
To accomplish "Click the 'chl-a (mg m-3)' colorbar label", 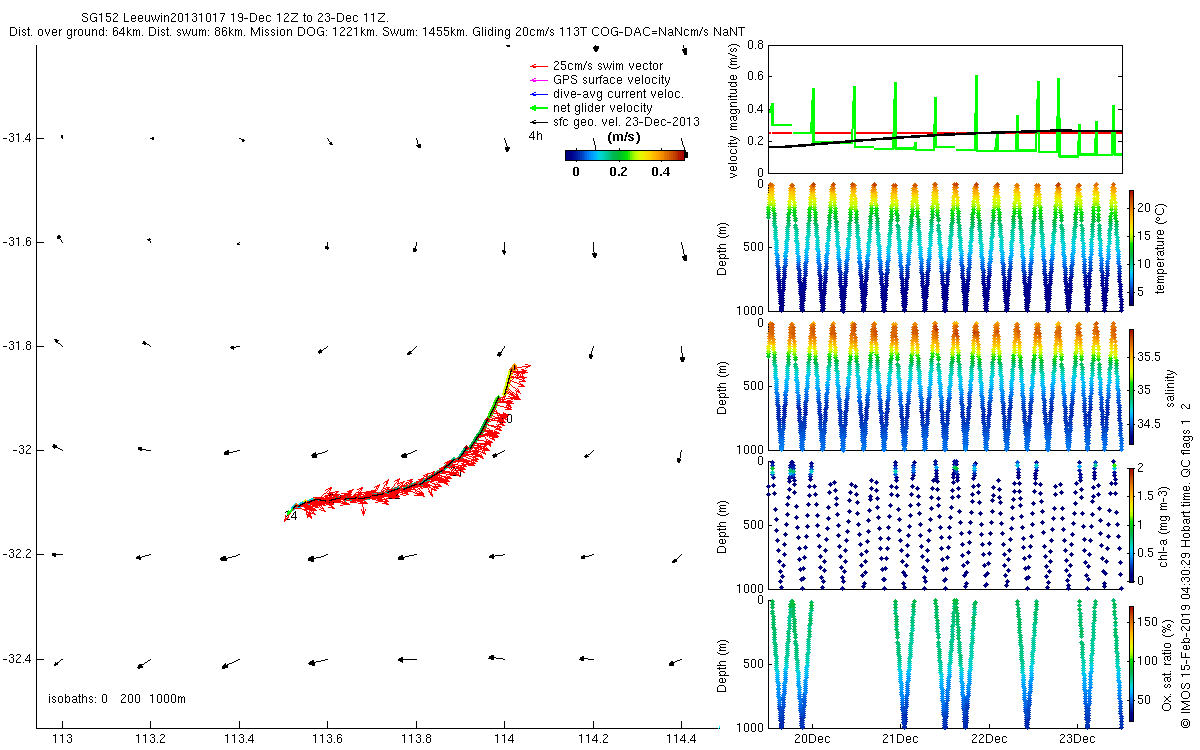I will point(1162,525).
